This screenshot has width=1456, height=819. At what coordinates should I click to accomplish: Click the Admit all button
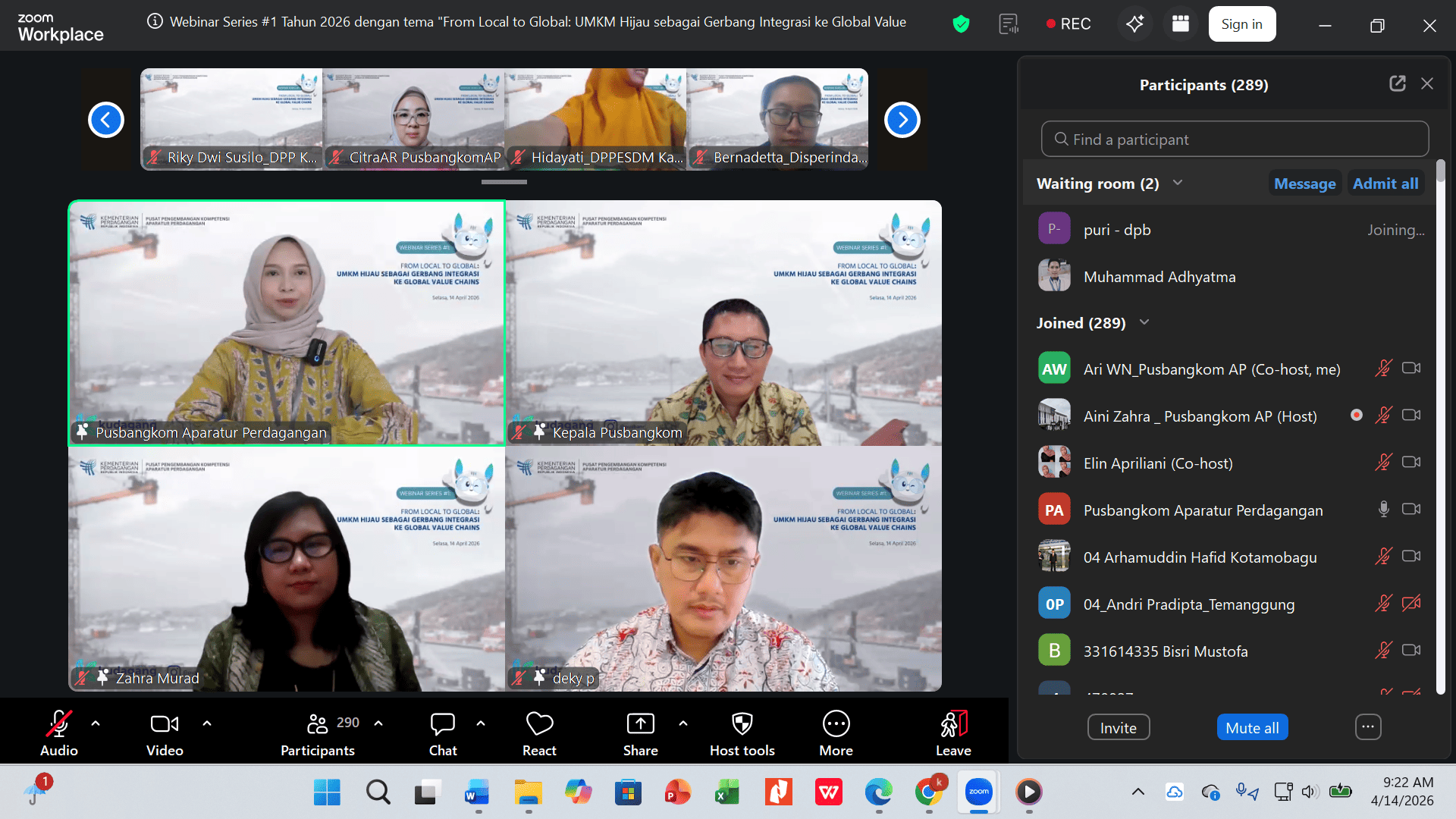point(1385,184)
